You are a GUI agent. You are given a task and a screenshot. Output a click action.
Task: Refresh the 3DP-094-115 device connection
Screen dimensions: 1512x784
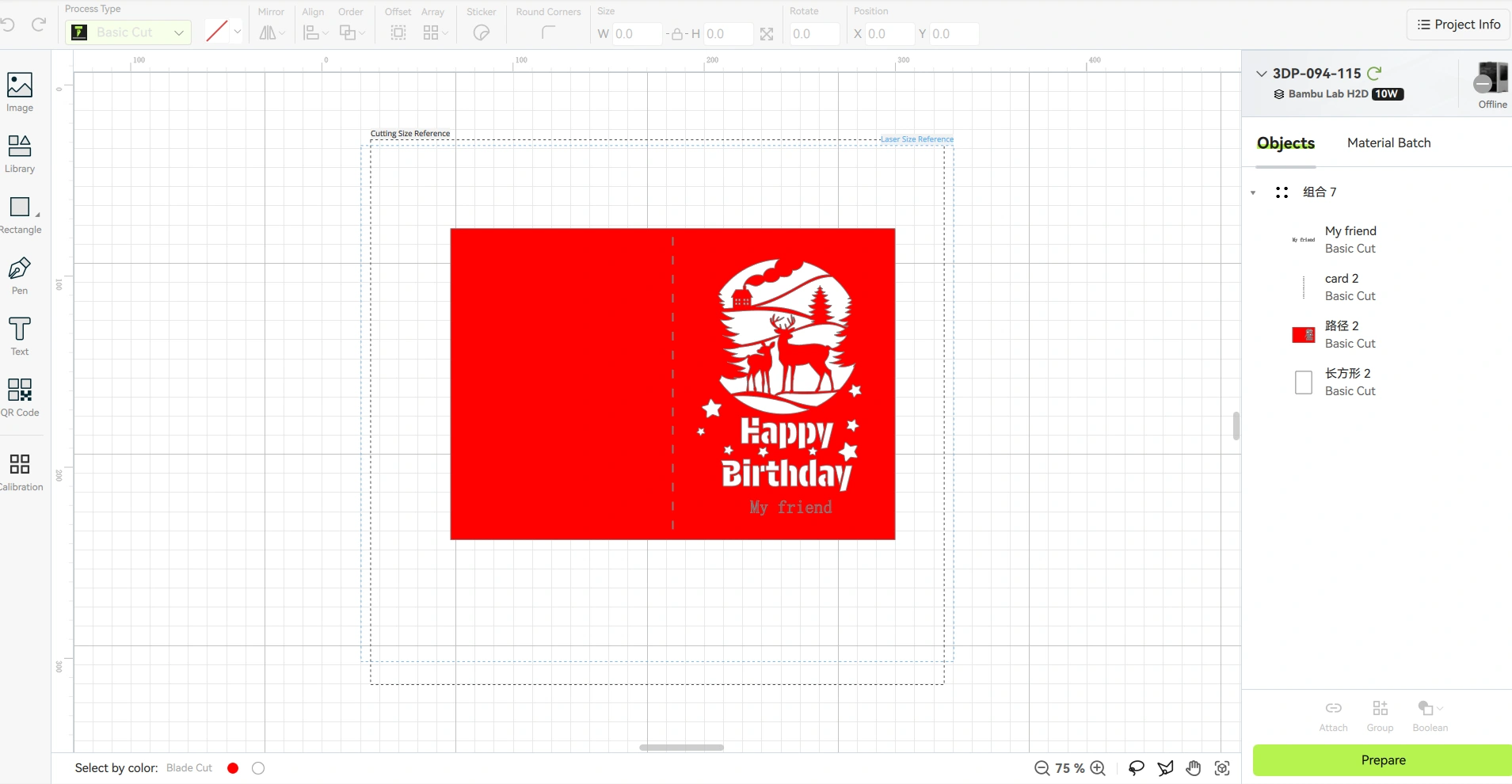1374,73
